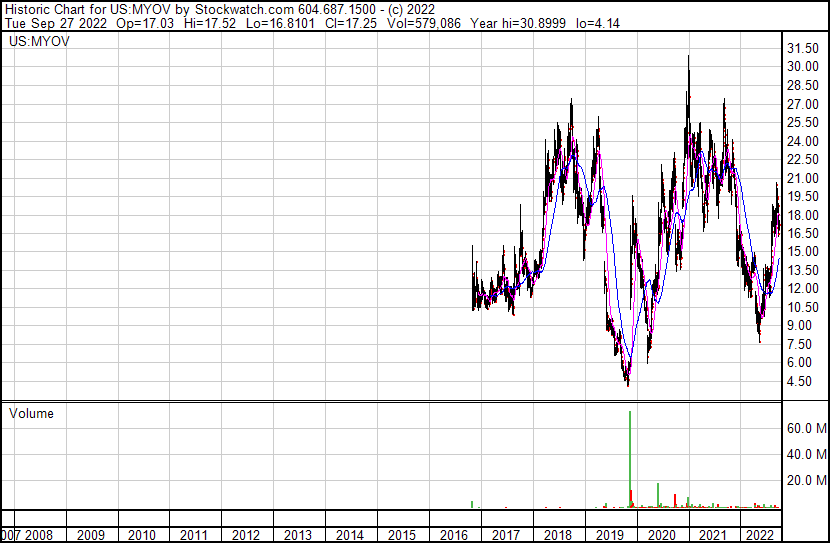The image size is (830, 543).
Task: Click the all-time high price peak near 30
Action: click(688, 58)
